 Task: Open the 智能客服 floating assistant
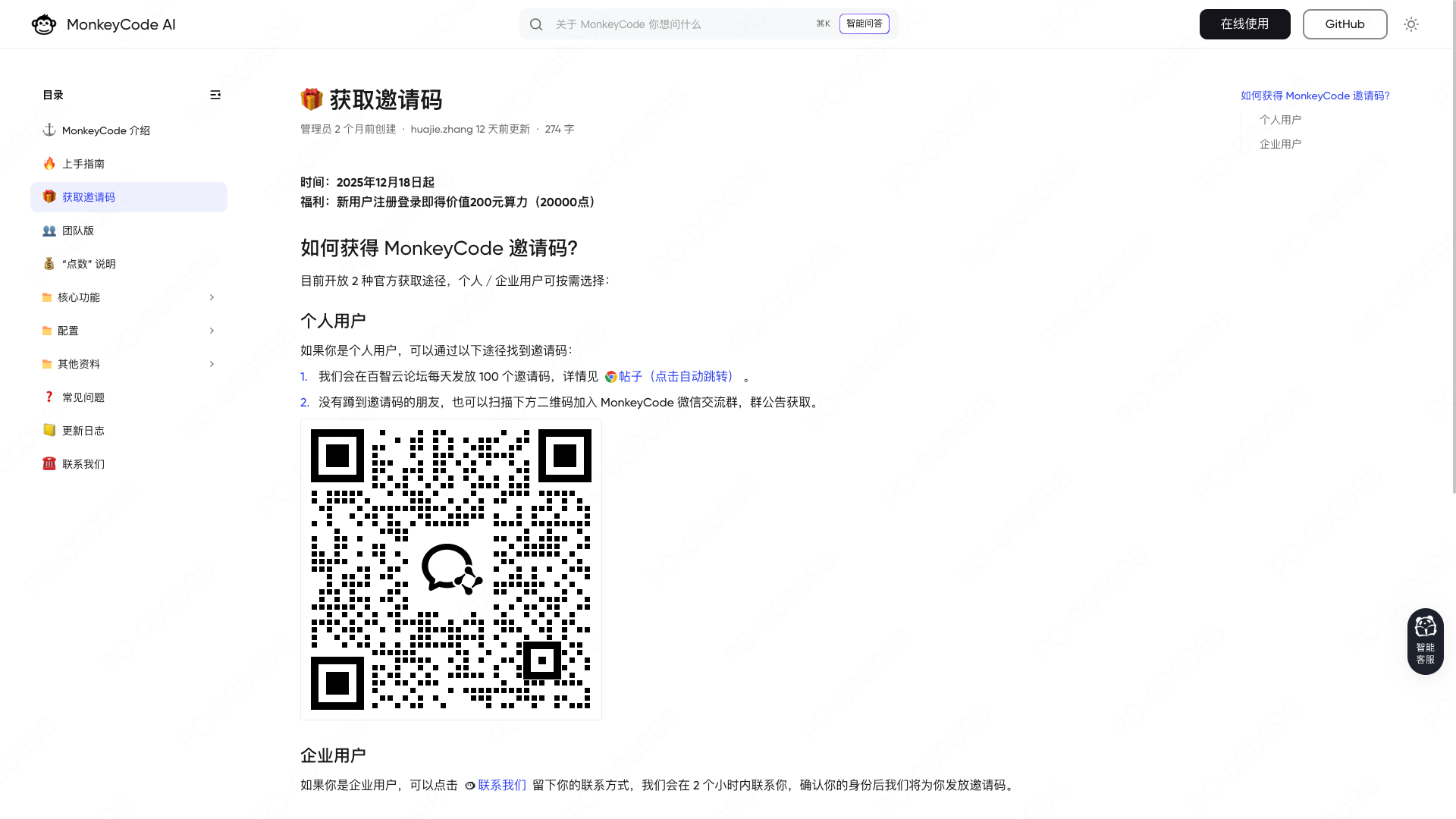[x=1426, y=642]
